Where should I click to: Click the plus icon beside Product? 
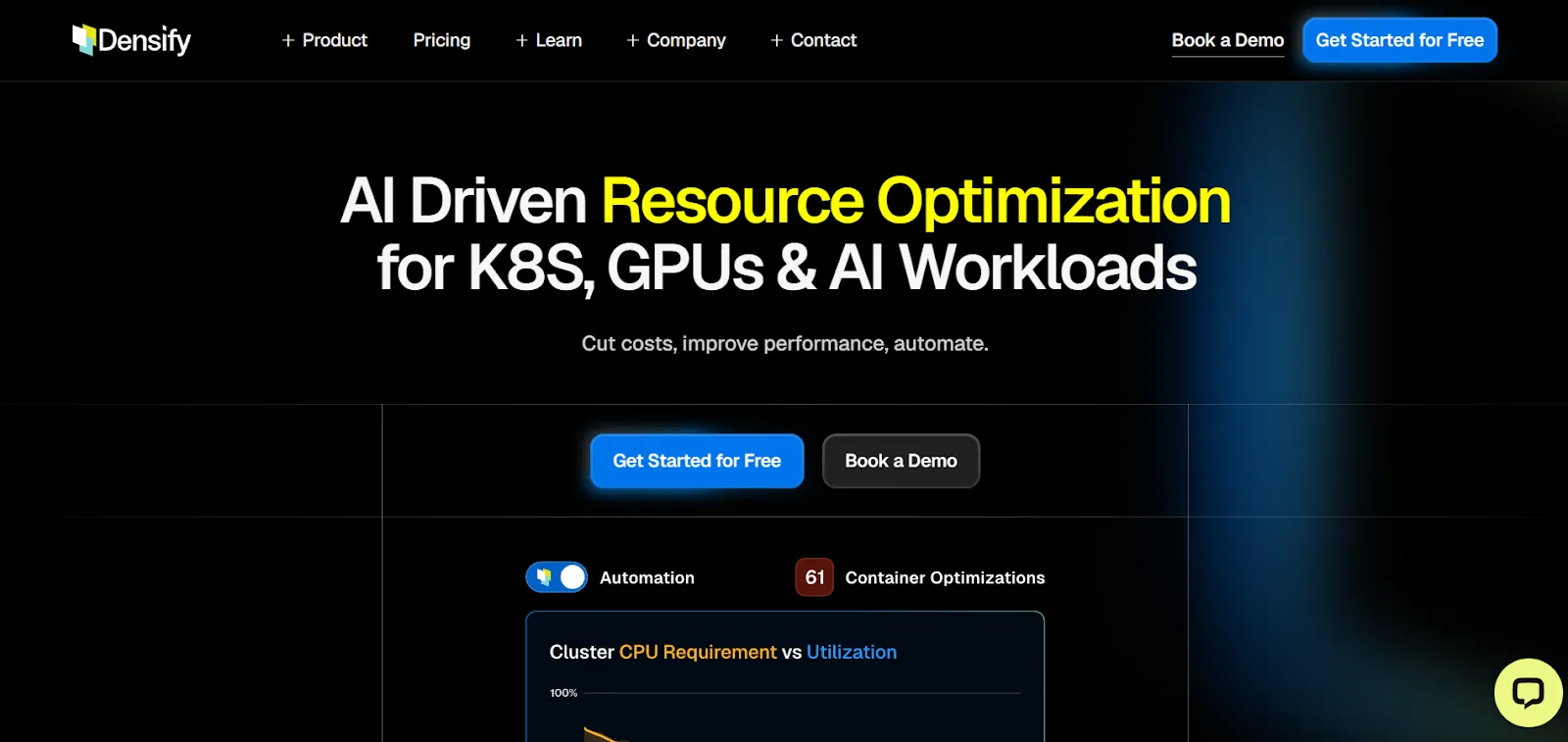pyautogui.click(x=288, y=40)
